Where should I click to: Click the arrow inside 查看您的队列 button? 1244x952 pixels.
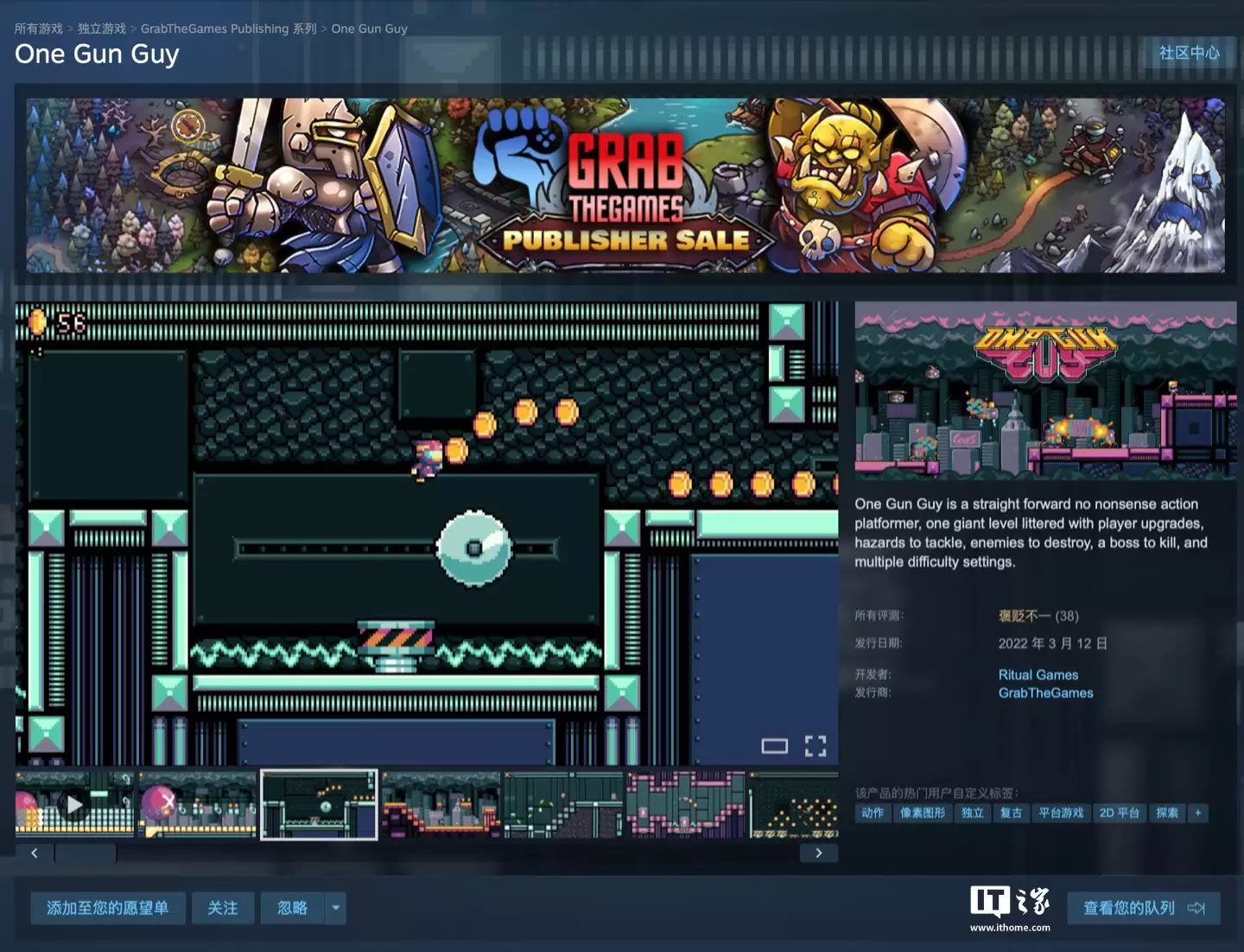click(x=1196, y=908)
